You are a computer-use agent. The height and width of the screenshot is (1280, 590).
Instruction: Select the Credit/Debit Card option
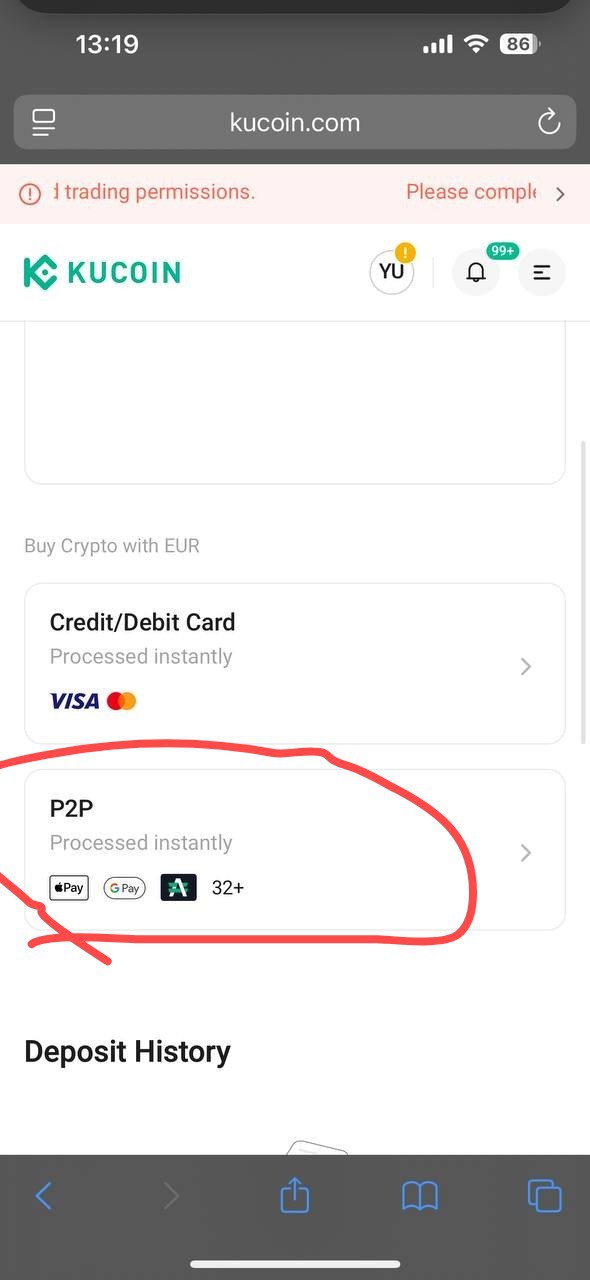click(x=295, y=663)
